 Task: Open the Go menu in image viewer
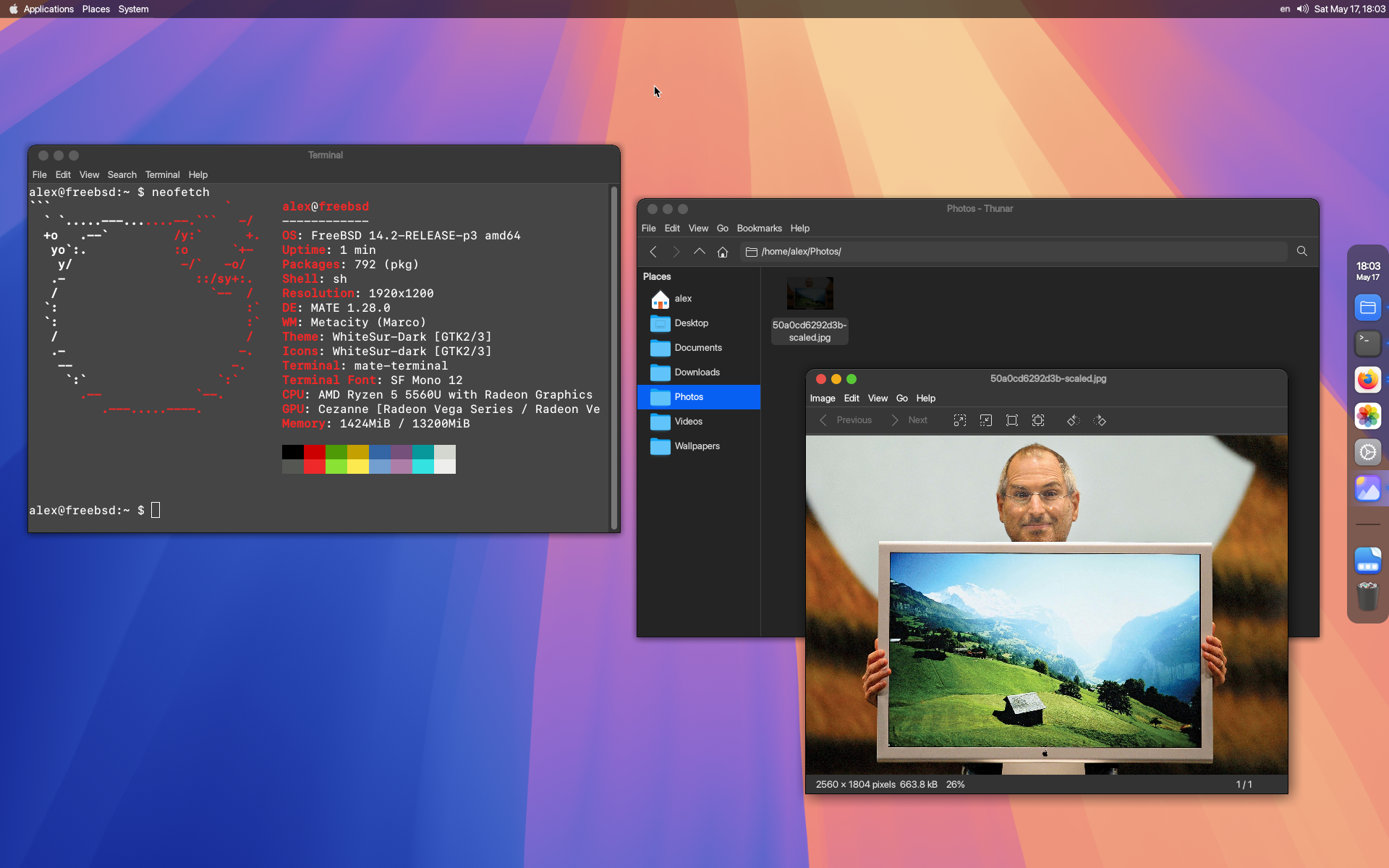902,399
